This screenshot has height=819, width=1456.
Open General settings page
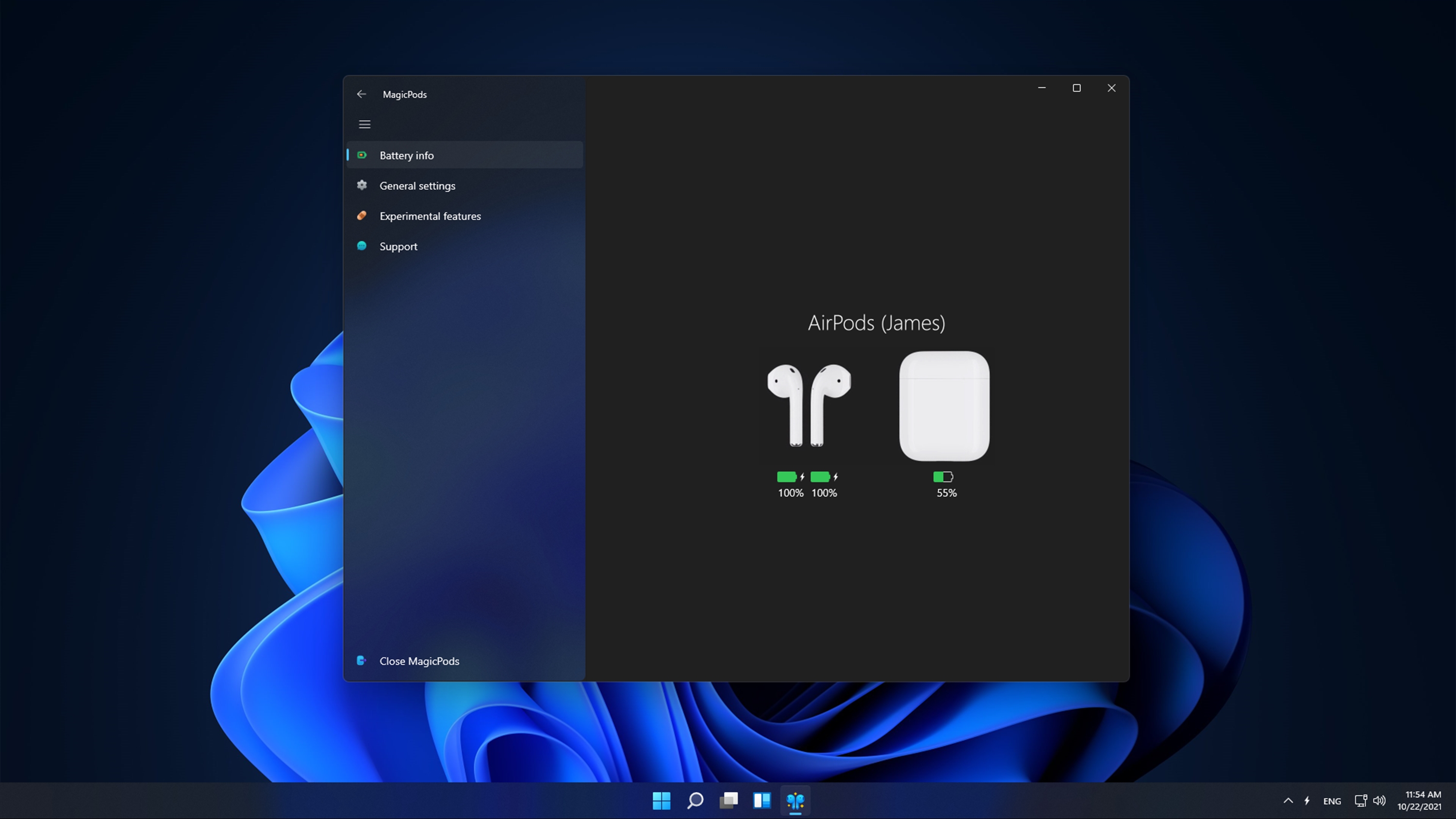pos(417,186)
